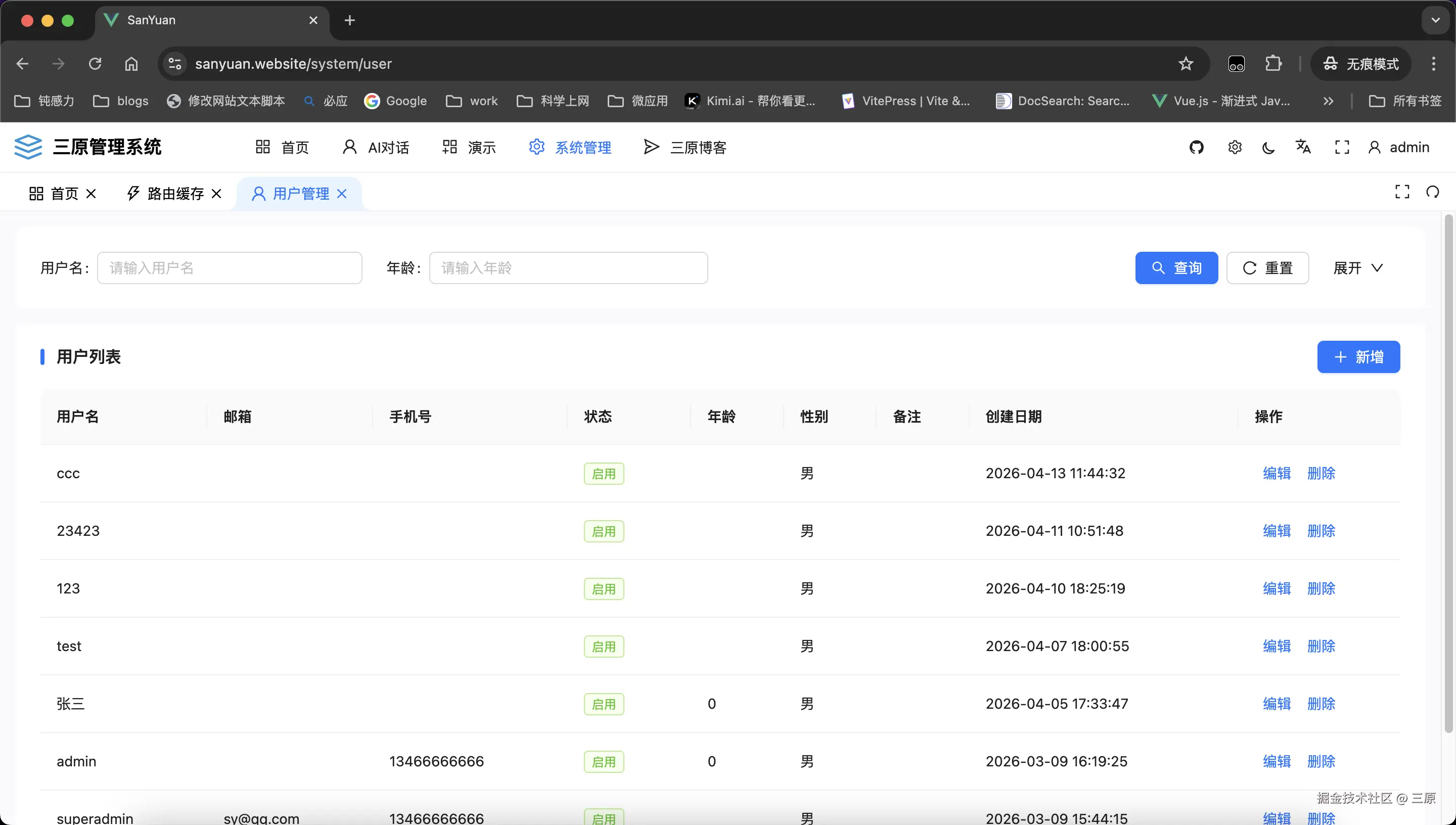Click the 查询 search button

point(1176,268)
